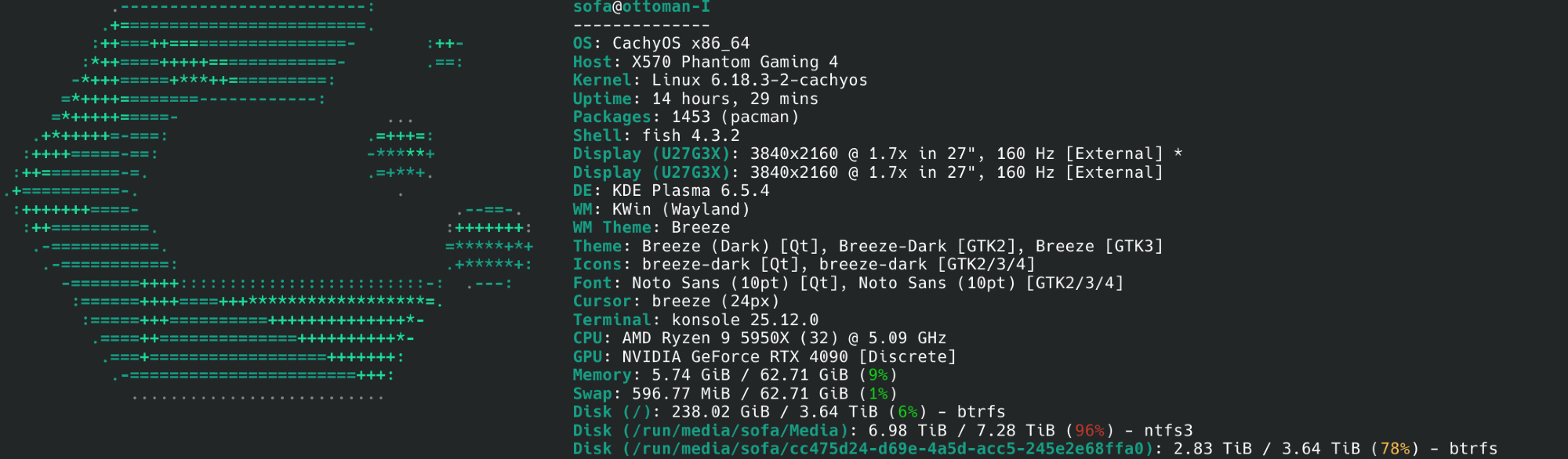Screen dimensions: 1568x459
Task: Click the WM KWin (Wayland) text
Action: pyautogui.click(x=661, y=209)
